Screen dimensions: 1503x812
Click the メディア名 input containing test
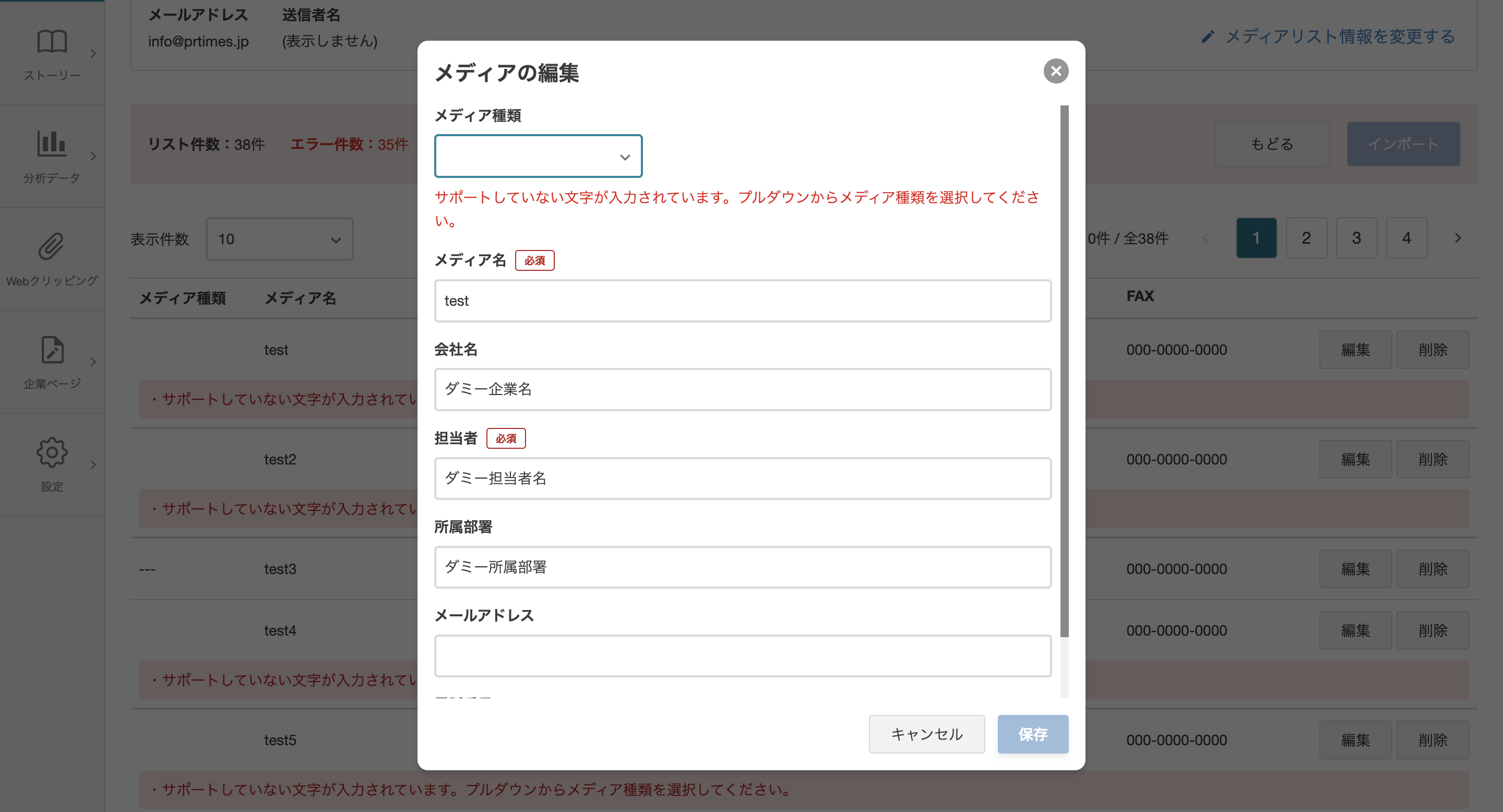click(x=743, y=301)
